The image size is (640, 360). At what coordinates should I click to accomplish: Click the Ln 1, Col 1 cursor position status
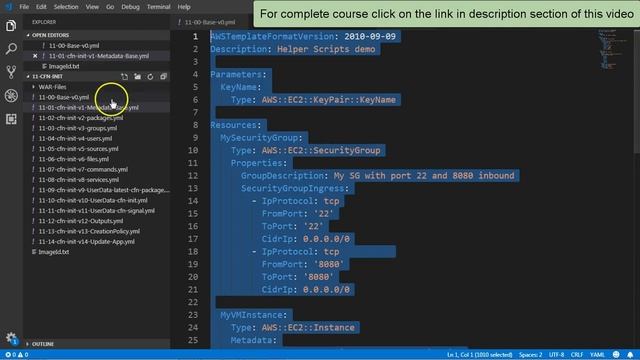click(x=480, y=355)
